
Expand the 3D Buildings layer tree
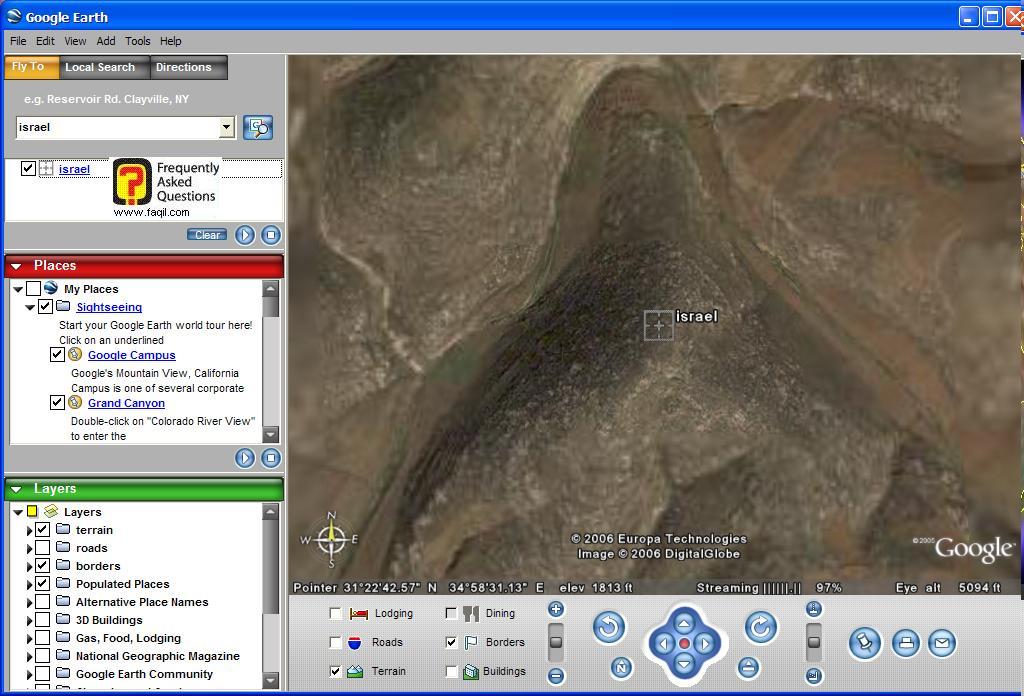click(x=29, y=620)
